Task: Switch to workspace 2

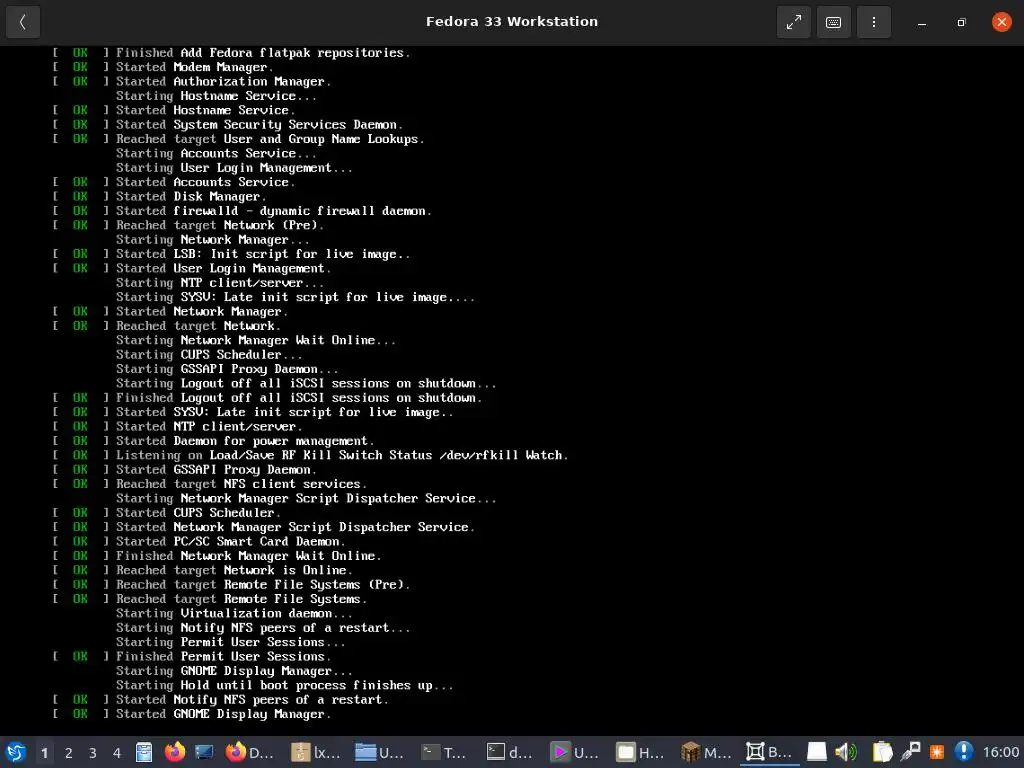Action: 69,753
